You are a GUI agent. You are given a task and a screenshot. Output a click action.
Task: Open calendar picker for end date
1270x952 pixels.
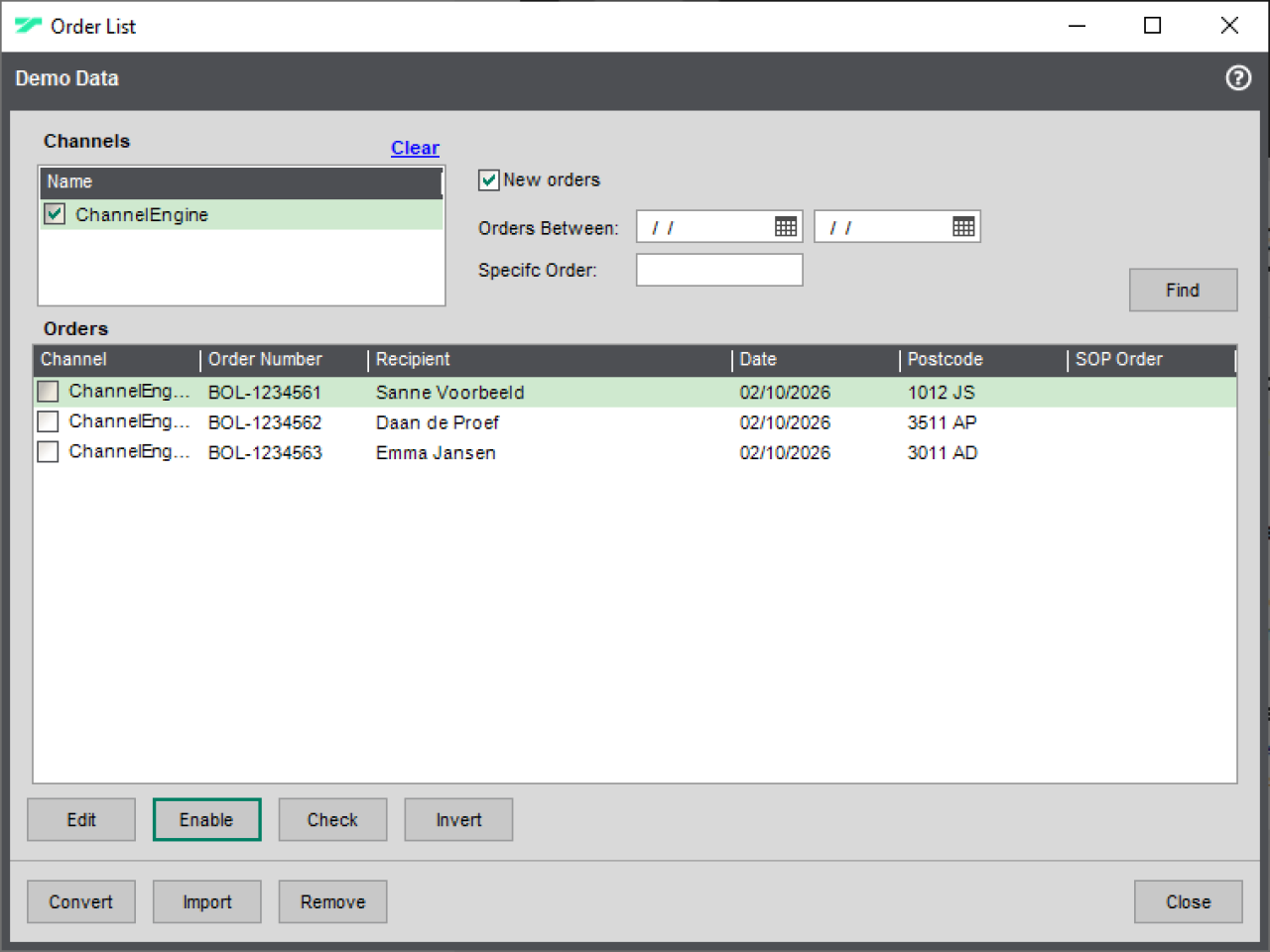point(963,227)
